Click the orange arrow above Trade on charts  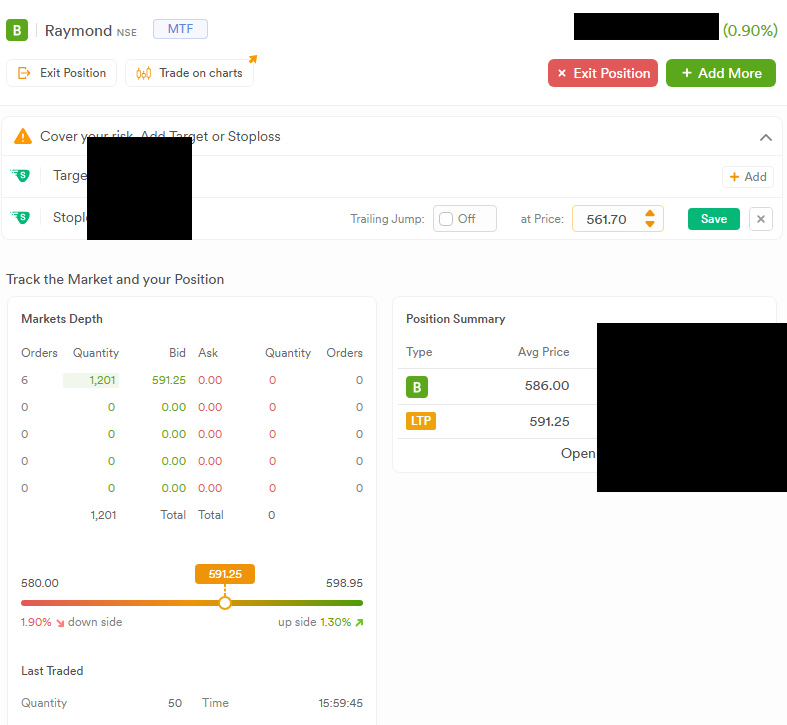click(x=253, y=59)
